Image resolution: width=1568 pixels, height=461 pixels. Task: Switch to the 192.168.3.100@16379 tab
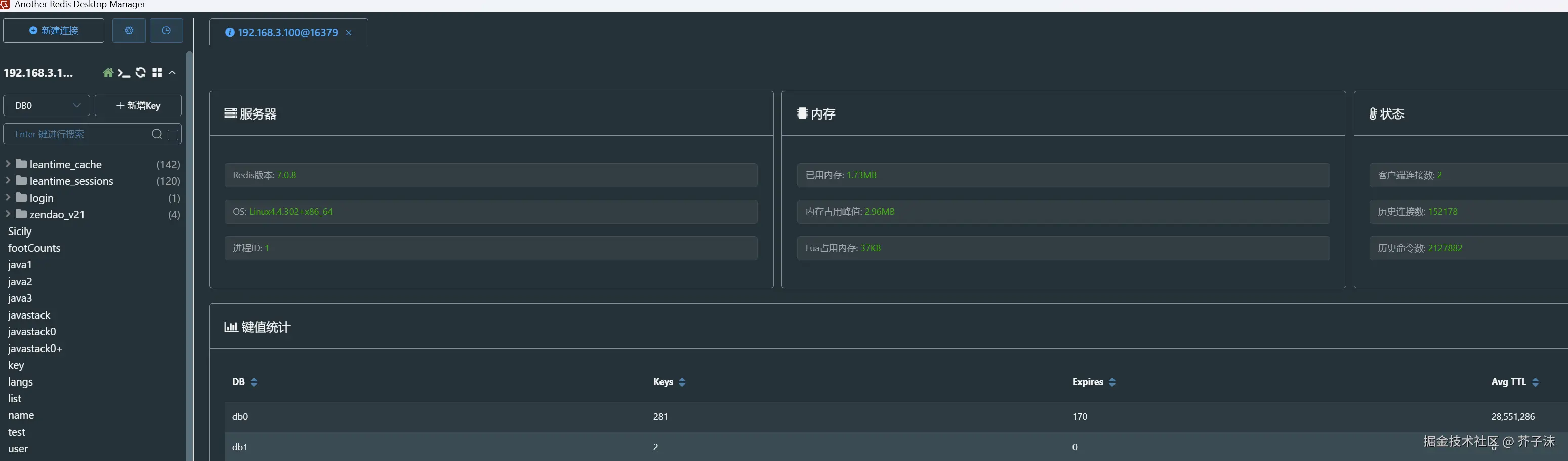pos(286,33)
